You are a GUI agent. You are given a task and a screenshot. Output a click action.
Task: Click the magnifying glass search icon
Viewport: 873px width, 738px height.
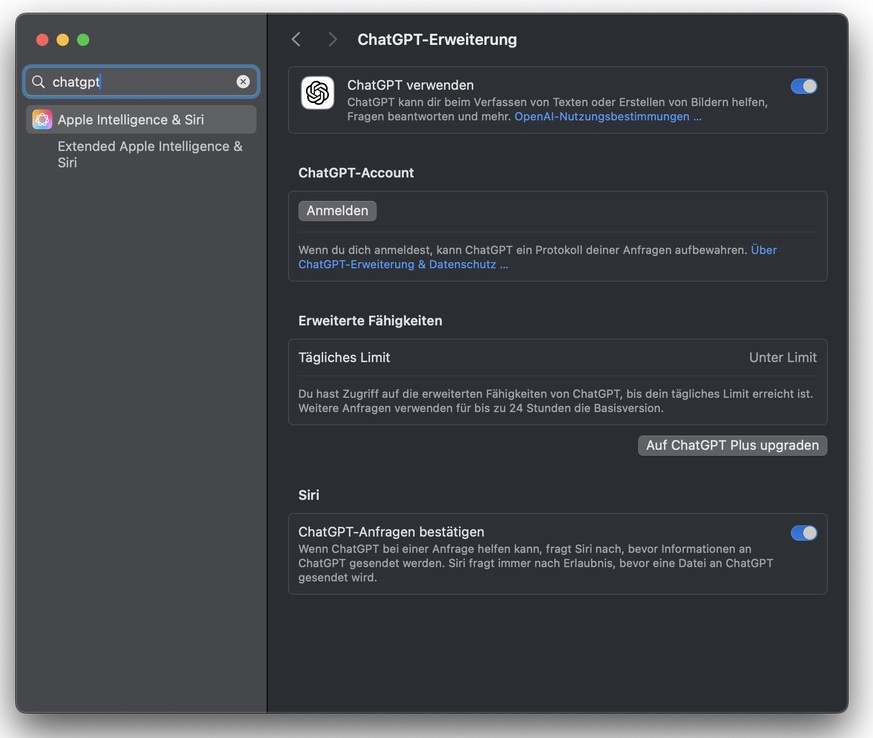39,82
